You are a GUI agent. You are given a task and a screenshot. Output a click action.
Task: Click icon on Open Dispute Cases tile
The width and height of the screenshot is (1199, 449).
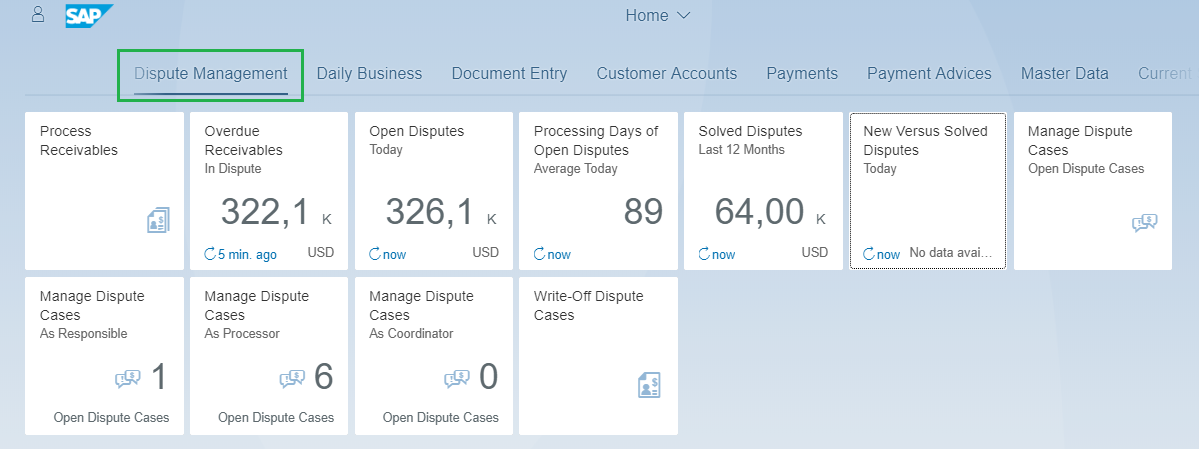click(1145, 223)
